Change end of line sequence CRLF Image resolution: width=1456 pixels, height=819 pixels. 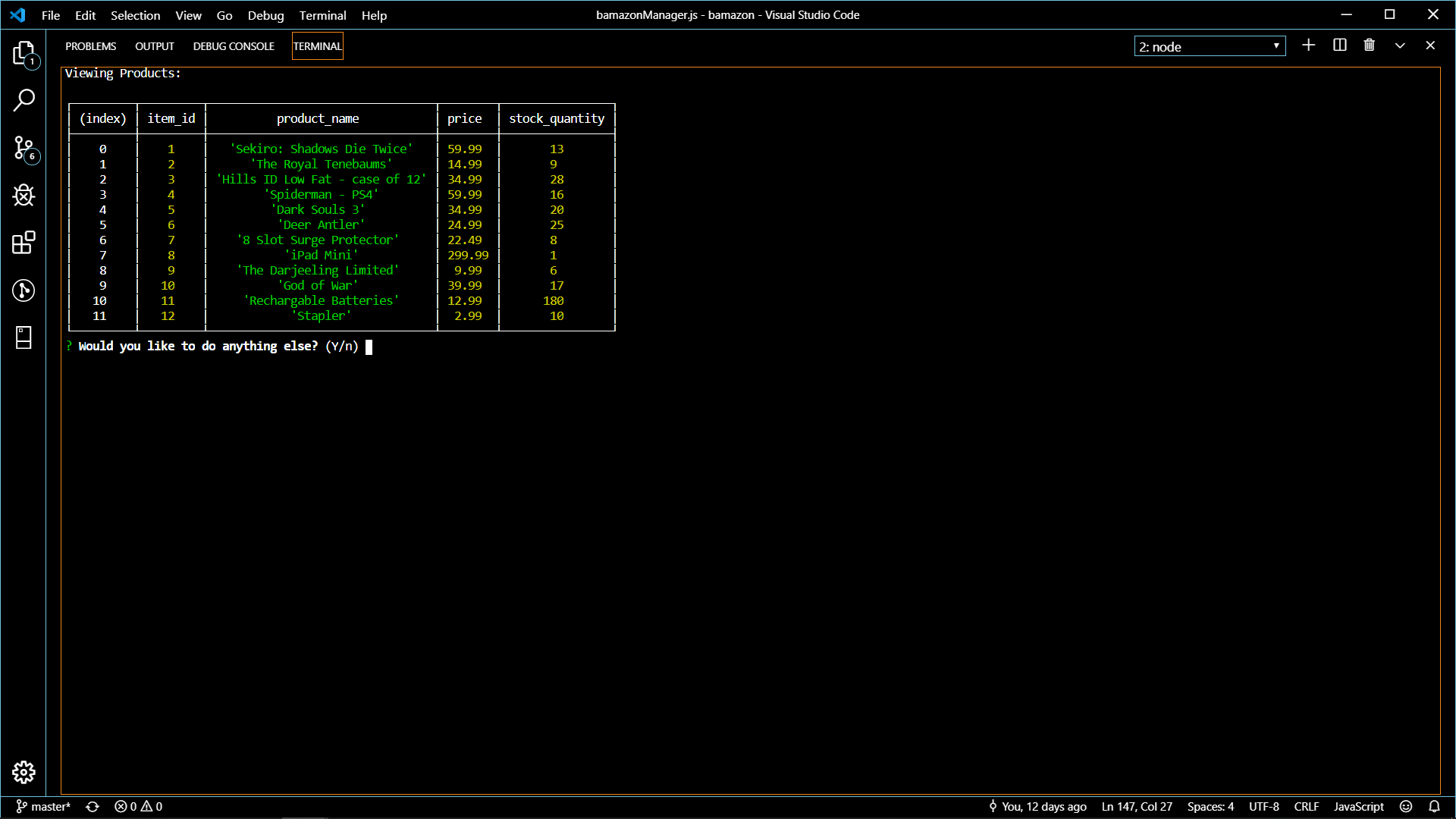(1307, 806)
